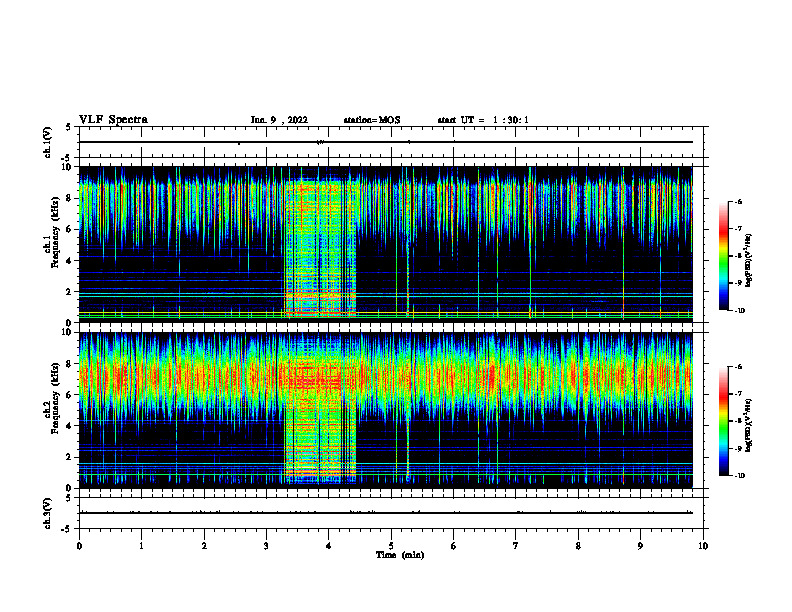Click the "-10" label on ch.1 colorbar

click(740, 310)
